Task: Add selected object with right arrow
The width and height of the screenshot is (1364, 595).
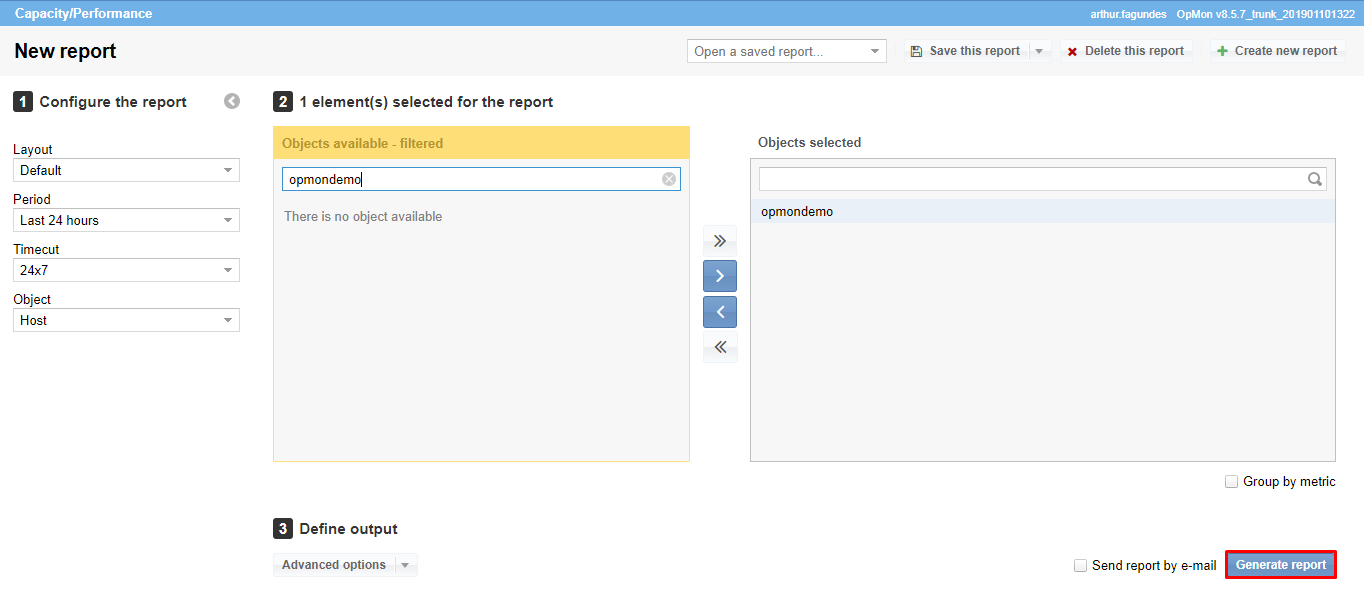Action: pos(719,276)
